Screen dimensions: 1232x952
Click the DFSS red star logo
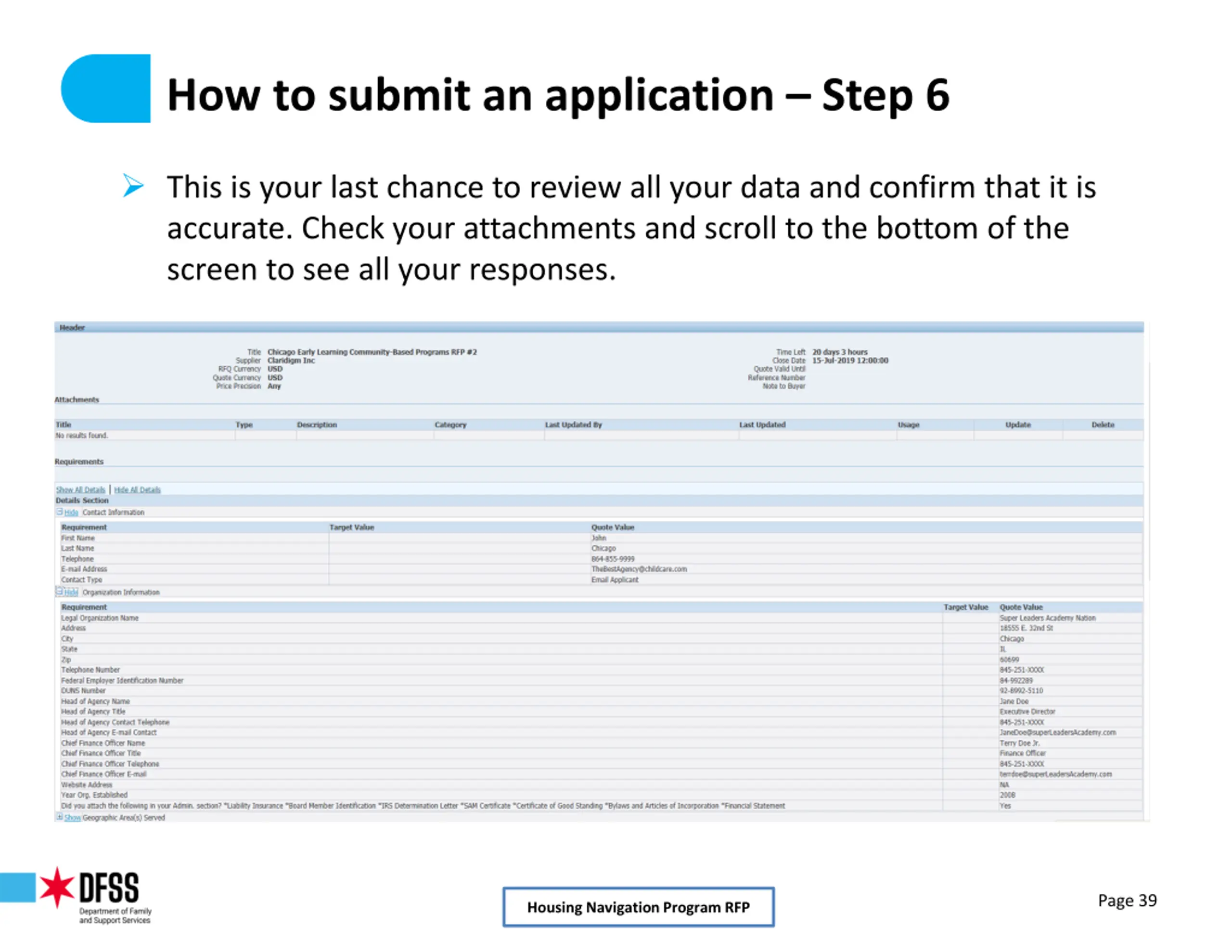pos(57,888)
